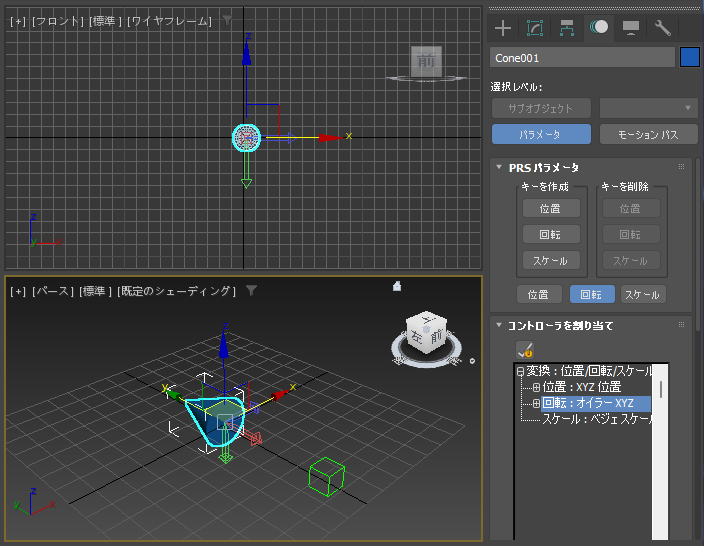Collapse the コントローラを割り当て rollout

click(499, 325)
